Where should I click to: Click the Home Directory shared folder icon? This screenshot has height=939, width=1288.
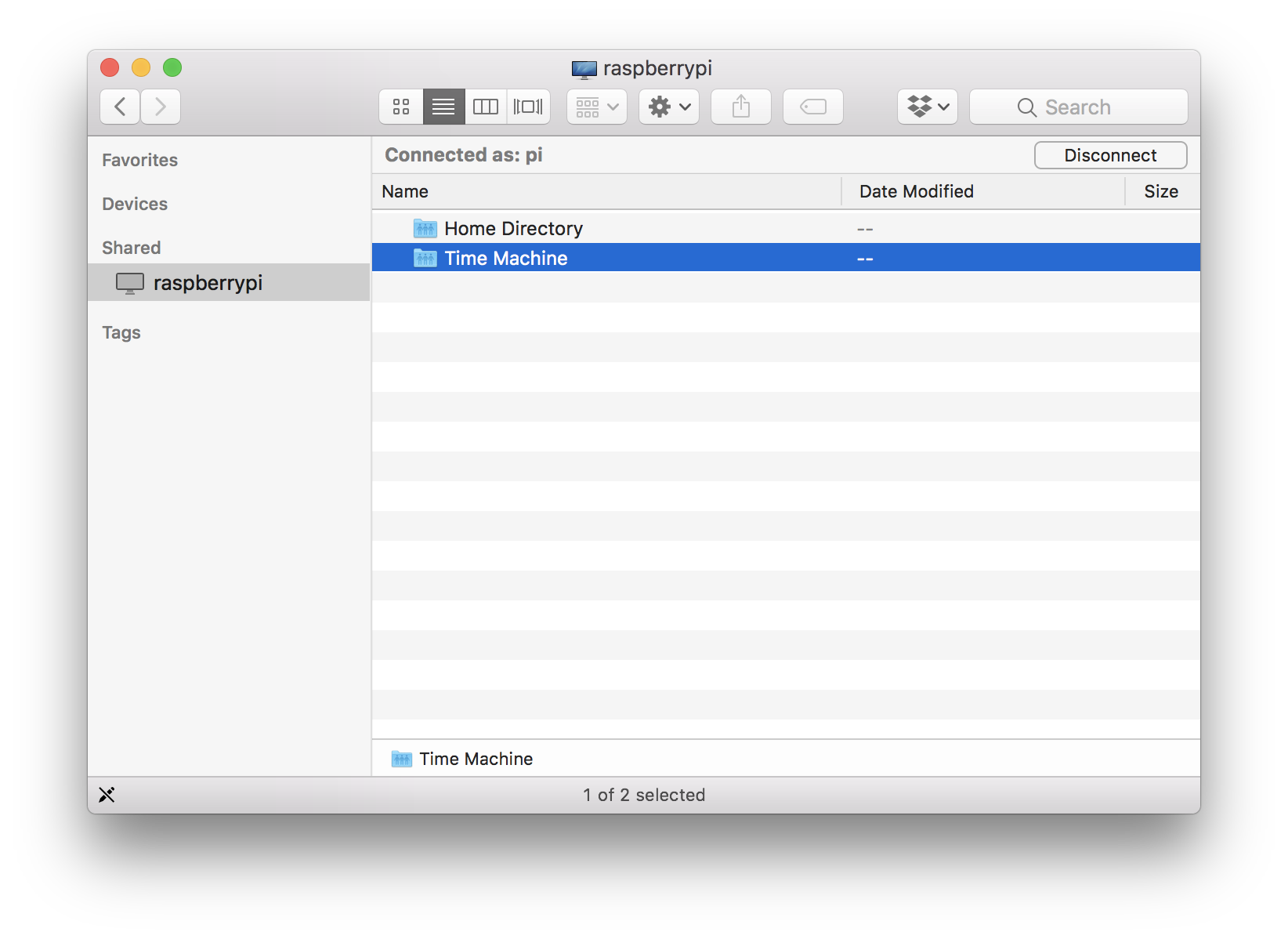(425, 228)
